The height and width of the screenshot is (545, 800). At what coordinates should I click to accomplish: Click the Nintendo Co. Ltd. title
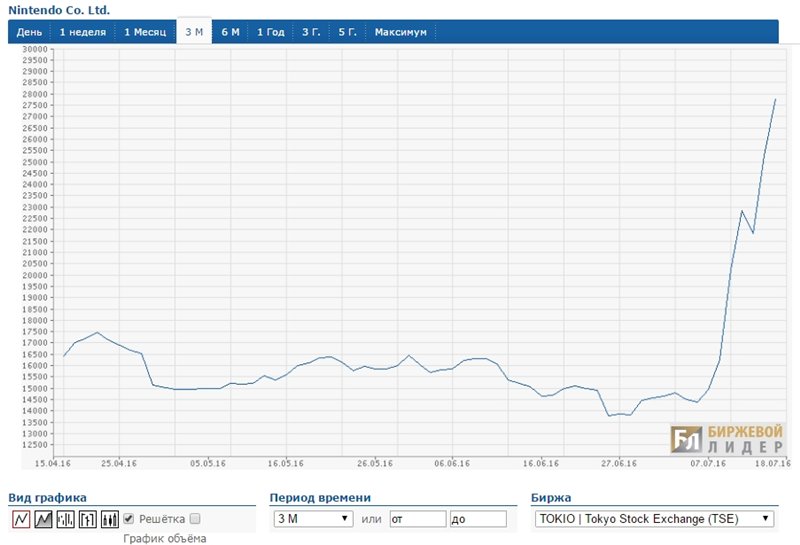point(59,10)
